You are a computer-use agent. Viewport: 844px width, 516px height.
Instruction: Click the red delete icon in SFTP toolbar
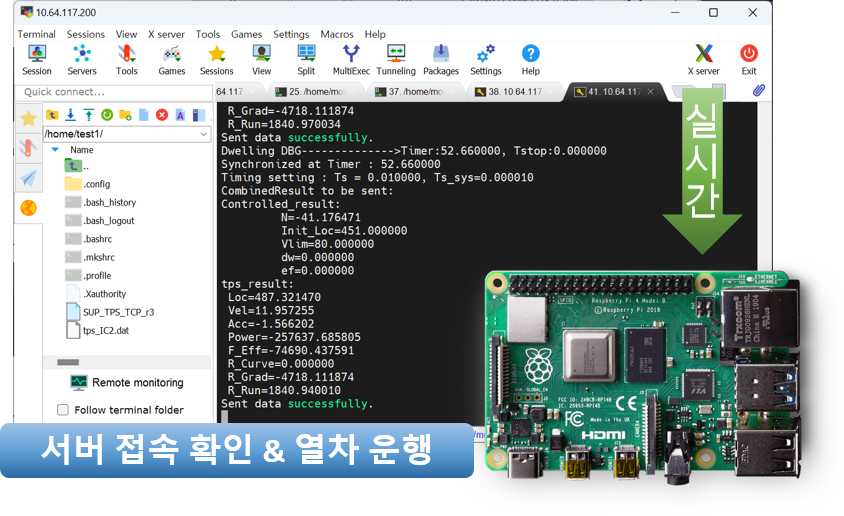click(x=162, y=115)
